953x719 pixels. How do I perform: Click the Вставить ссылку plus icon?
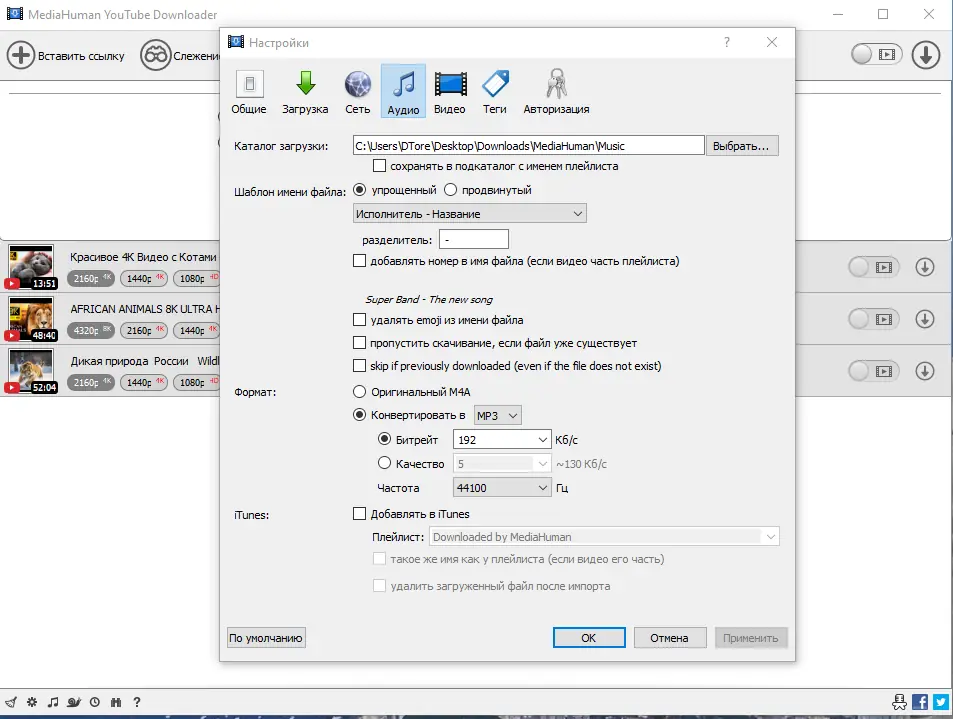click(x=21, y=55)
